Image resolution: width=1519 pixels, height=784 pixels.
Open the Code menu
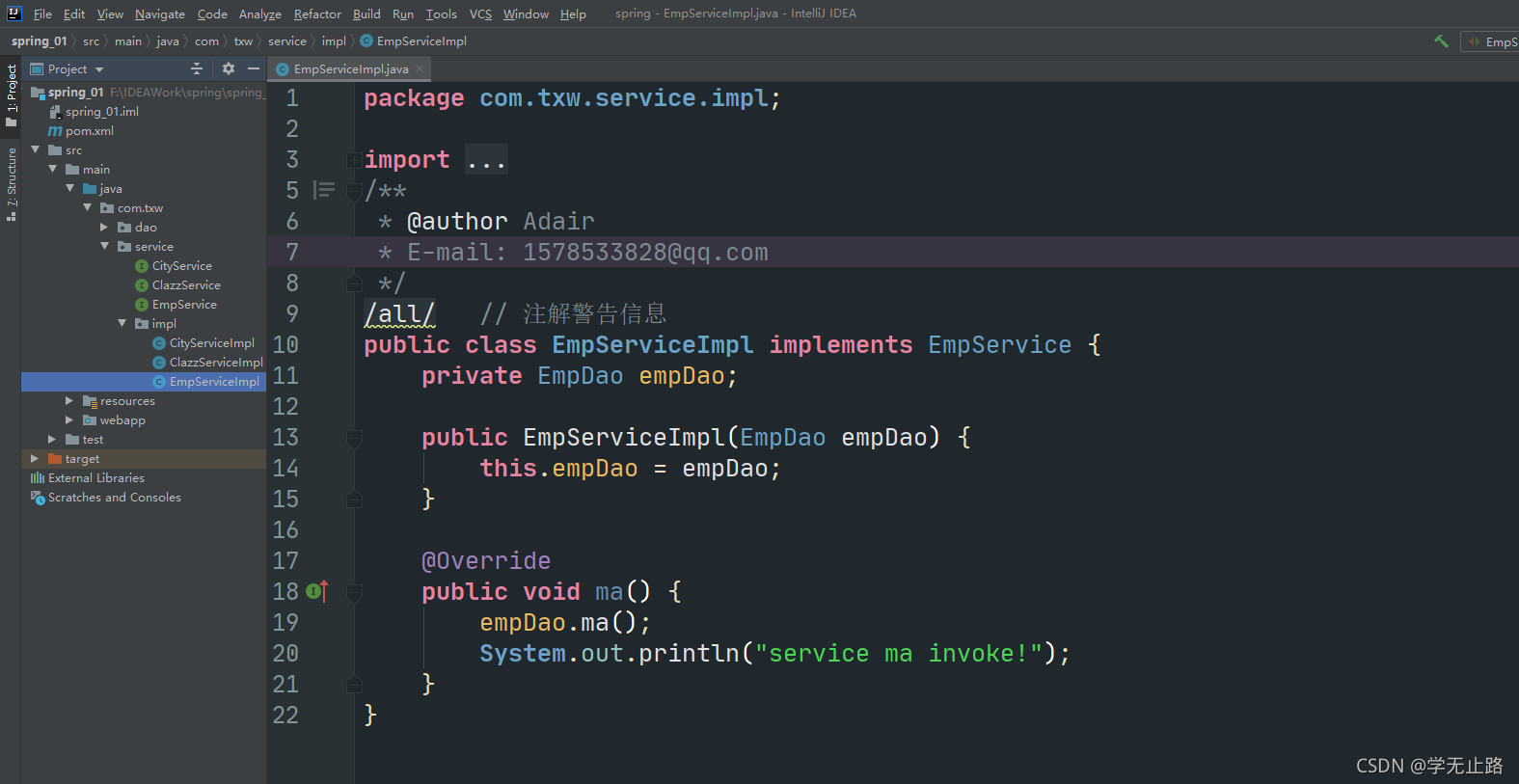click(212, 14)
